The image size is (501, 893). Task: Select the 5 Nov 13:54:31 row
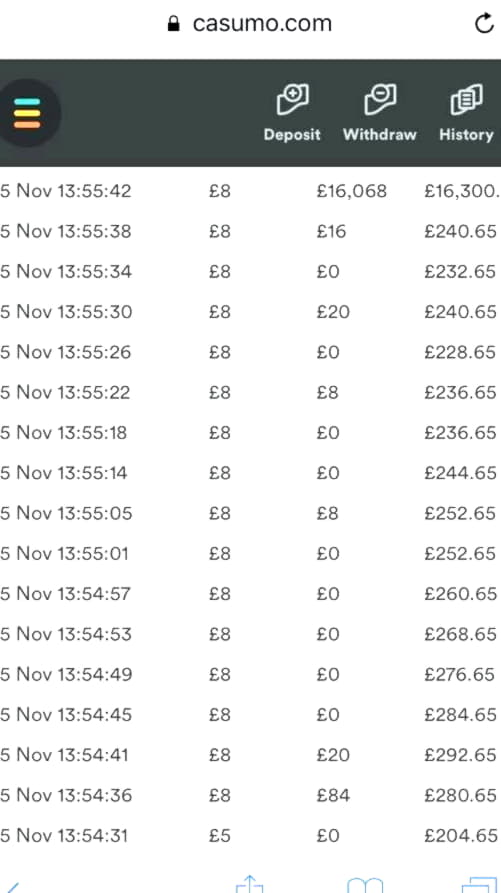(x=250, y=835)
